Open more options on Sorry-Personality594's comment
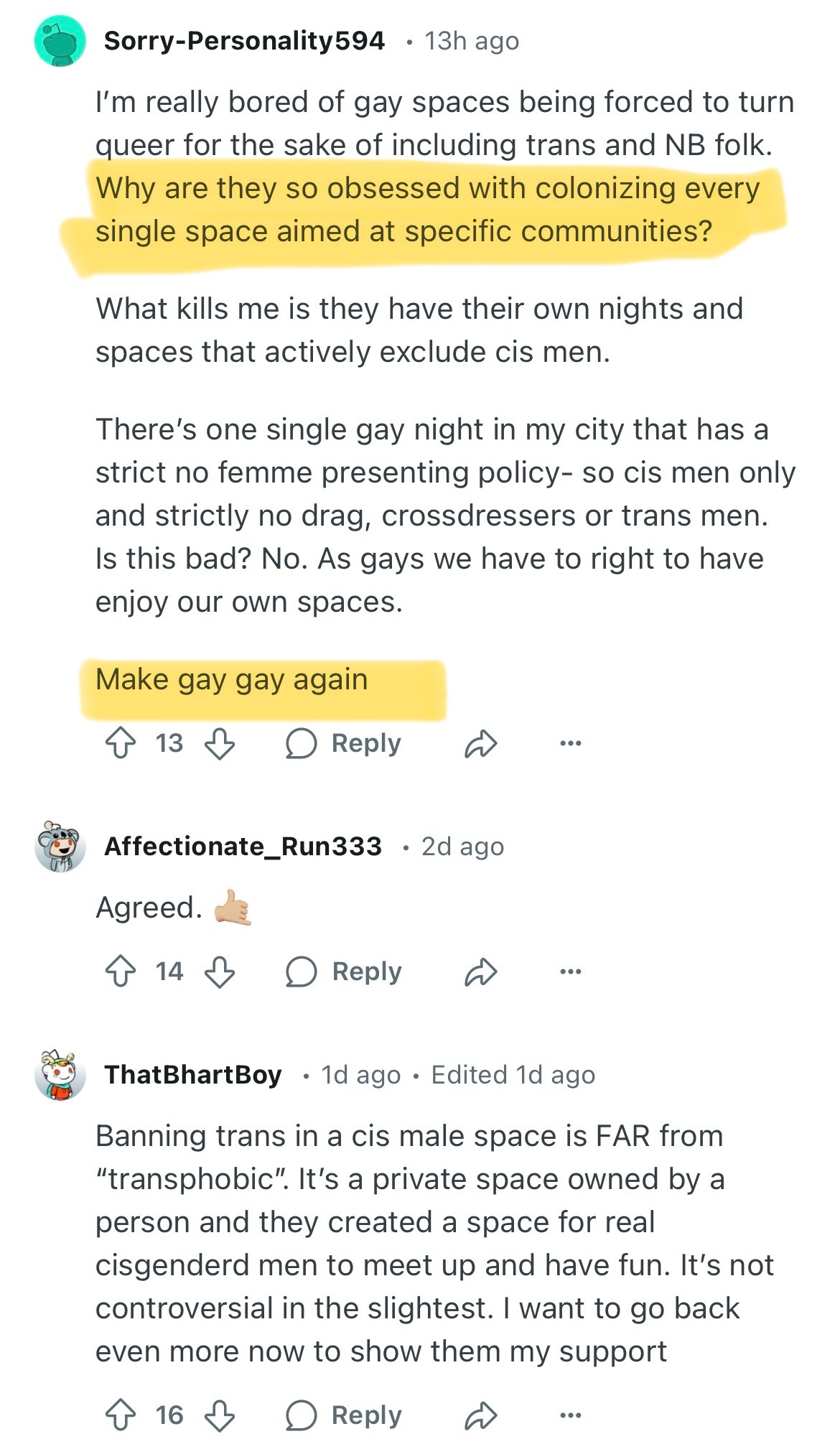Screen dimensions: 840x1439 pyautogui.click(x=570, y=743)
